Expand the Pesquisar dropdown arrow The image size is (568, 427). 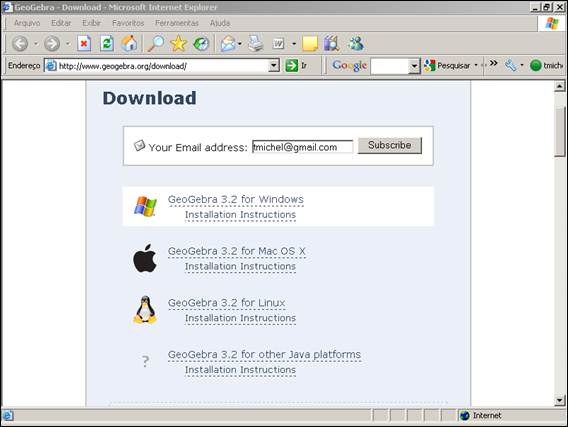pyautogui.click(x=476, y=65)
